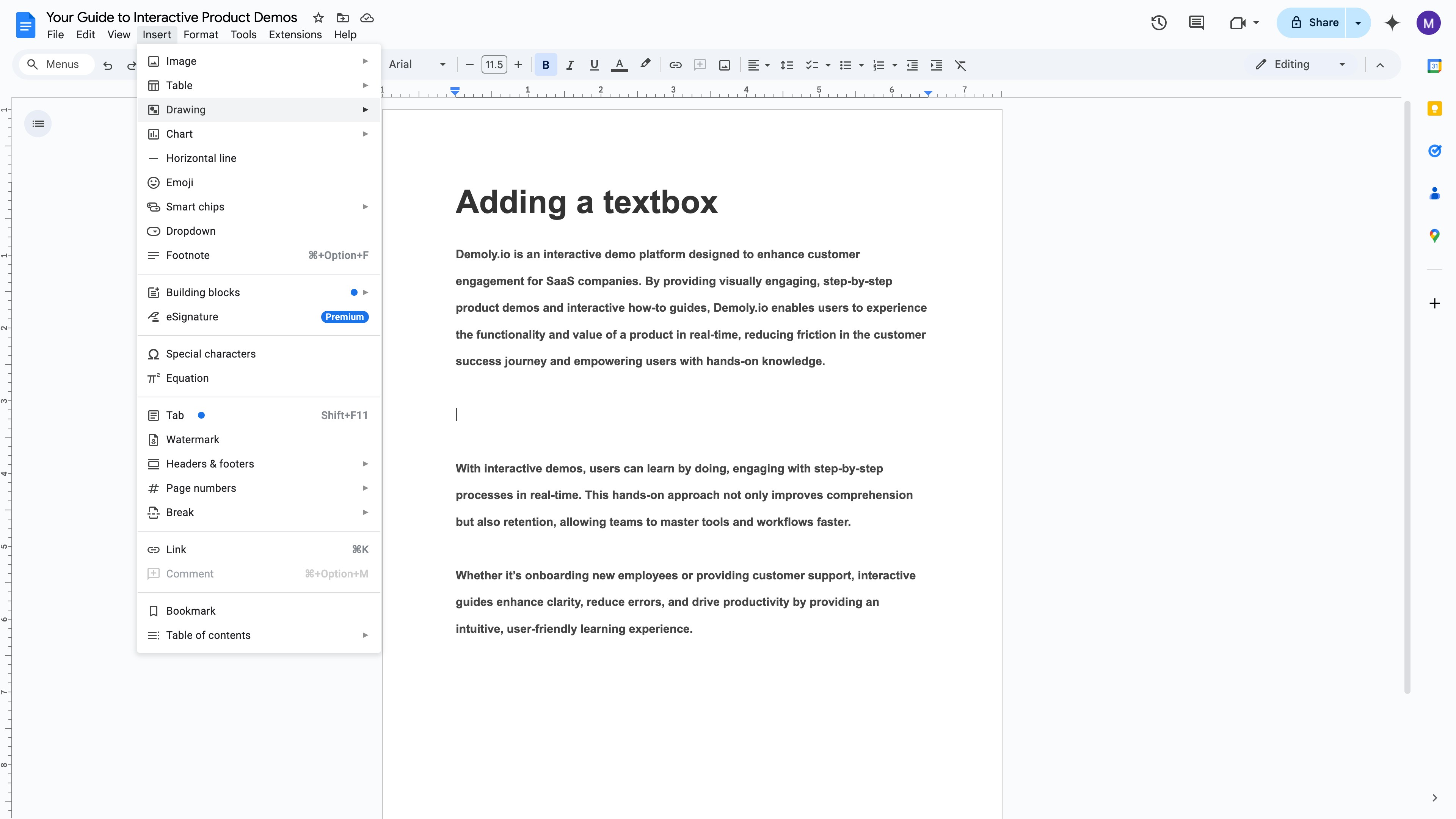Decrease font size with minus
The image size is (1456, 819).
click(x=469, y=65)
